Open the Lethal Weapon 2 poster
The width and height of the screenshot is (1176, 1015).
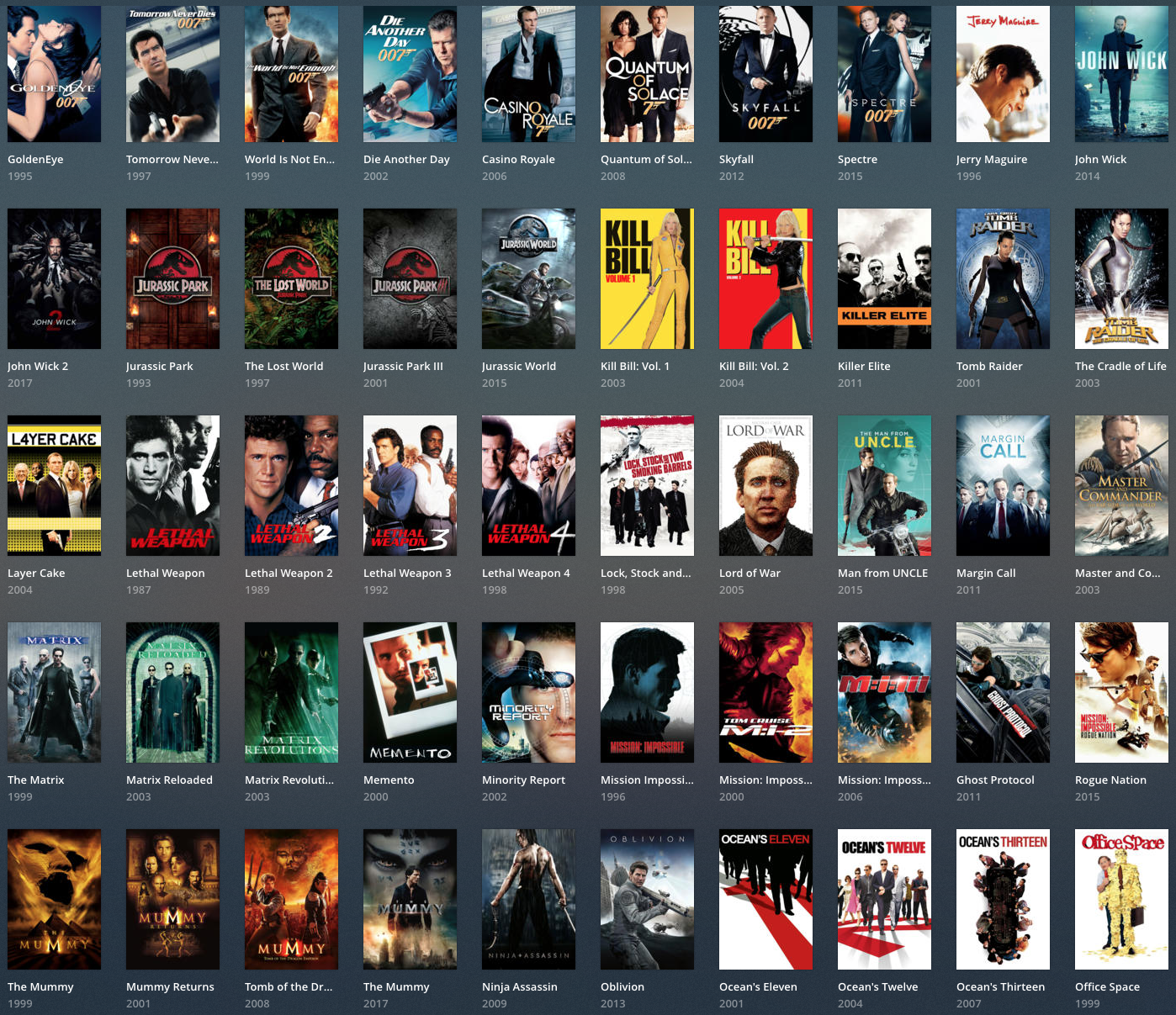(x=291, y=485)
